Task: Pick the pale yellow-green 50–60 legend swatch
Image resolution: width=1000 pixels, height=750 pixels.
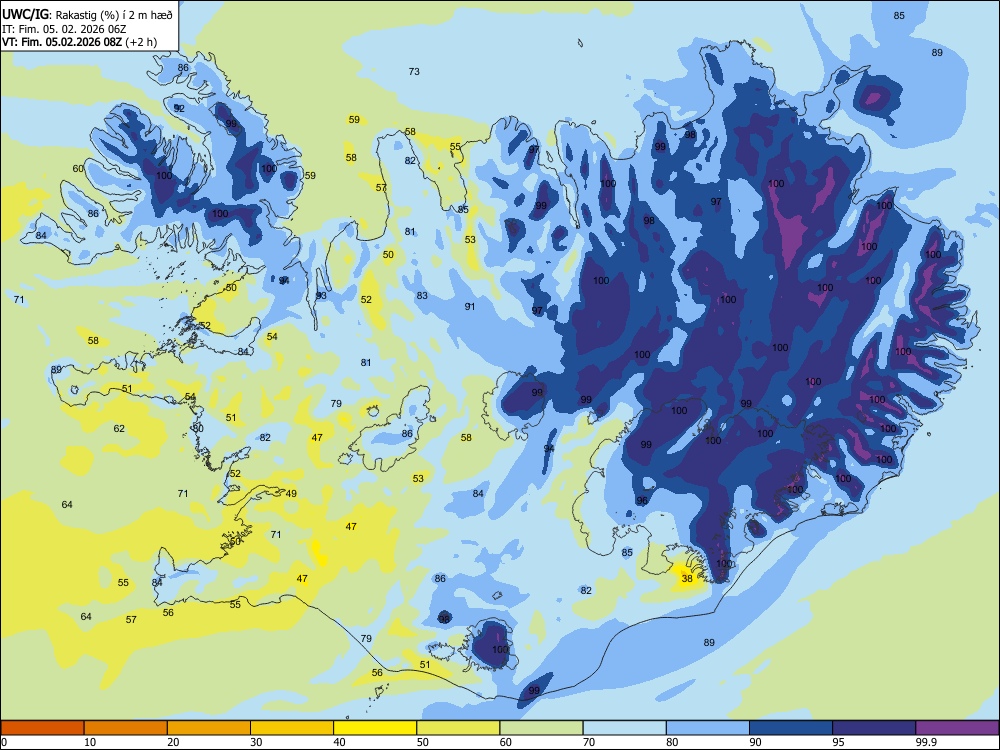Action: (458, 728)
